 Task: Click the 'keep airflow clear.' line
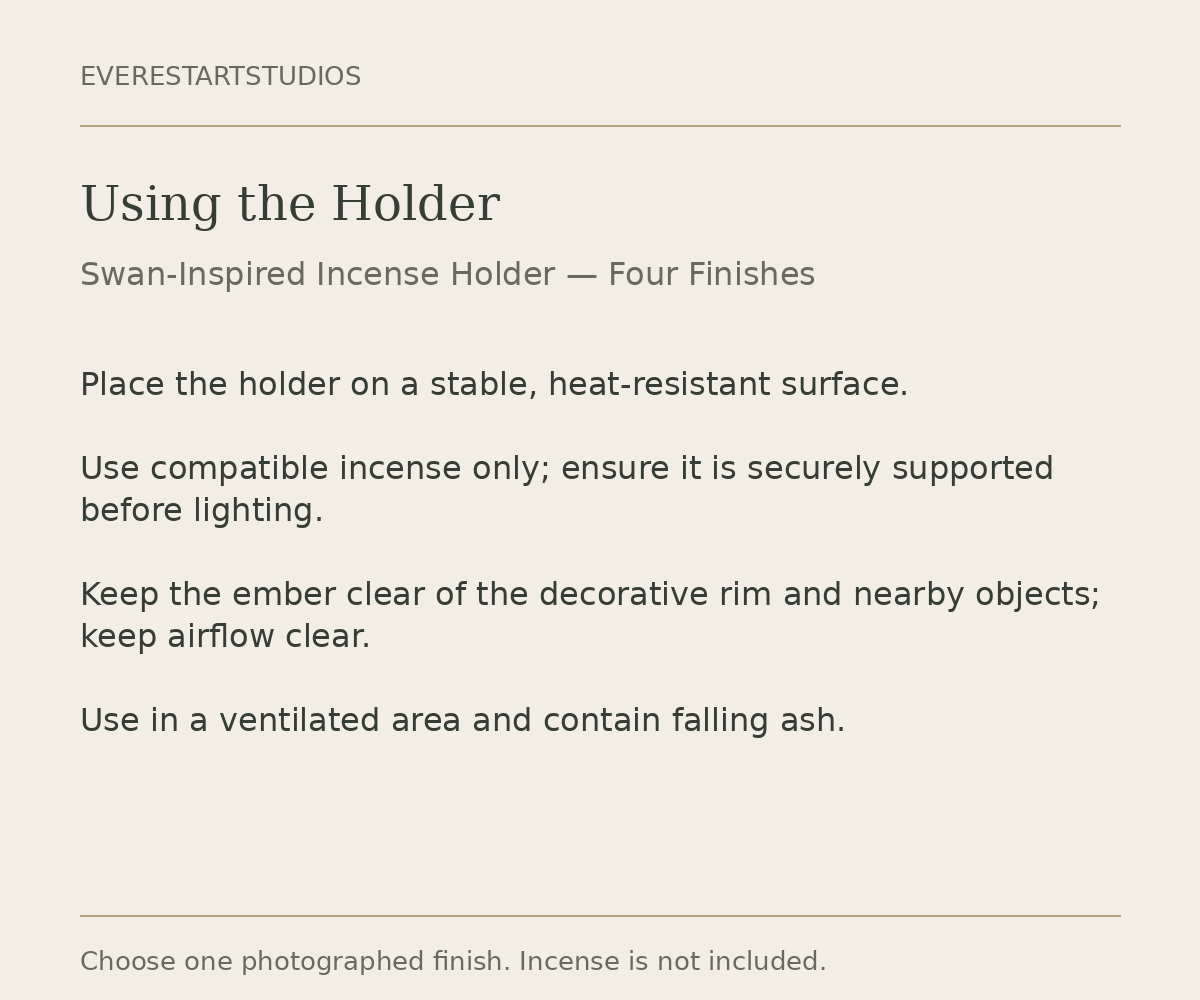[225, 637]
